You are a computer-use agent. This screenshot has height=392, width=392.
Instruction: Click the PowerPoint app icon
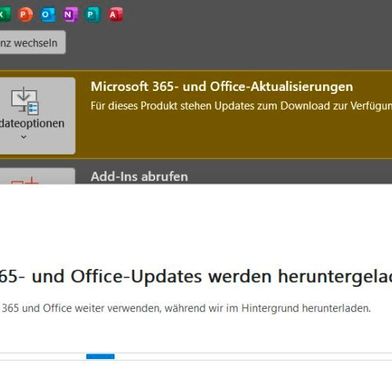[x=25, y=15]
